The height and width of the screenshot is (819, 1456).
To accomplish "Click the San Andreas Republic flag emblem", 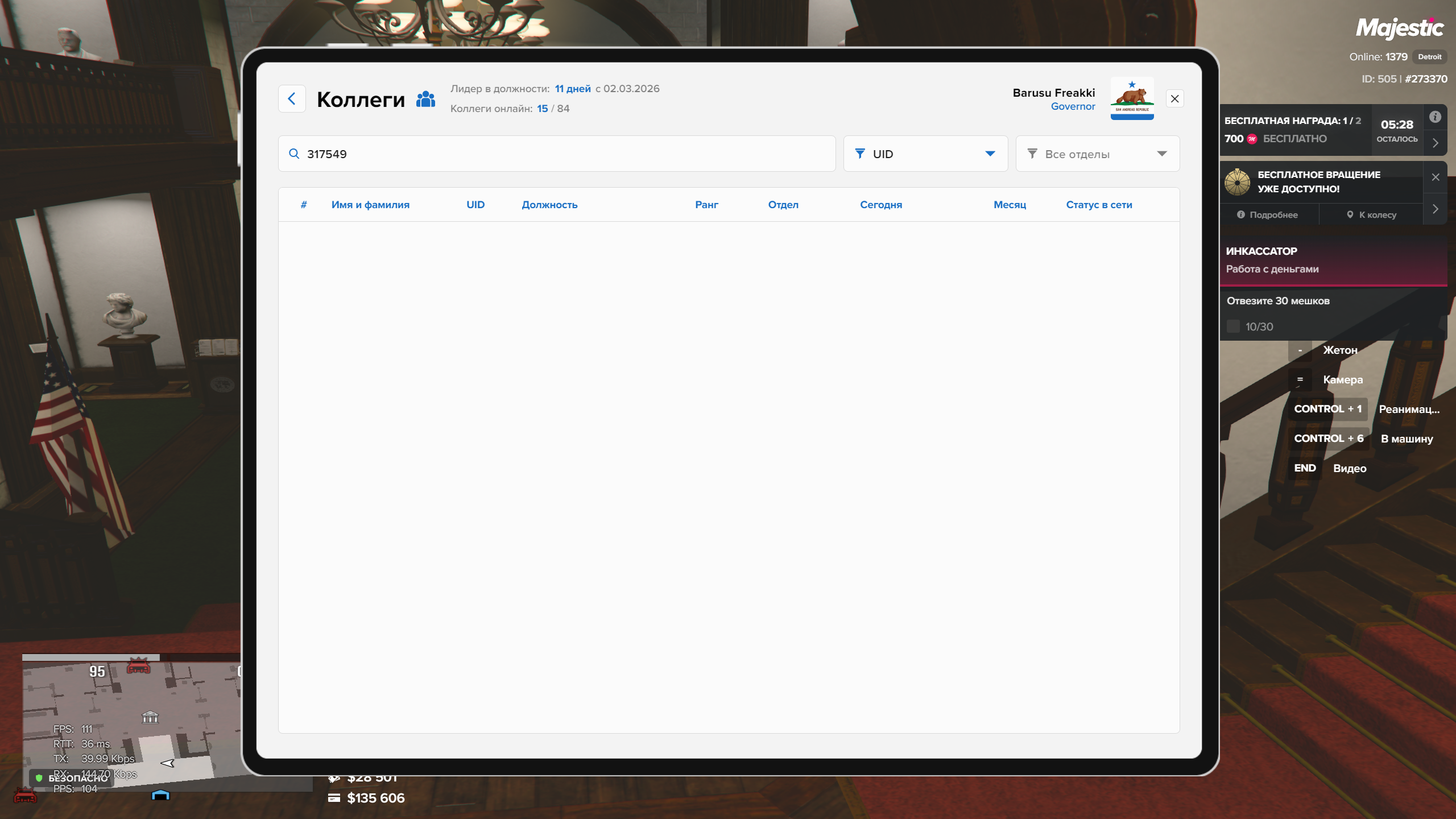I will coord(1132,98).
